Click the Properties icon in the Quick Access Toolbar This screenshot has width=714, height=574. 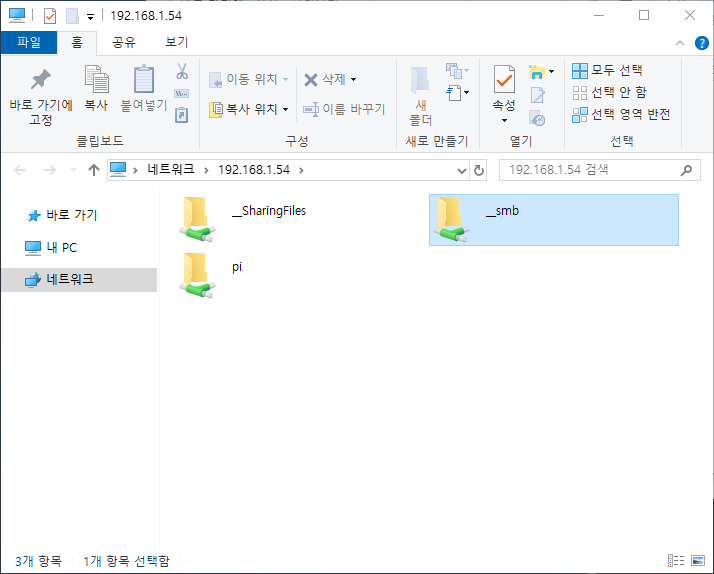point(50,16)
